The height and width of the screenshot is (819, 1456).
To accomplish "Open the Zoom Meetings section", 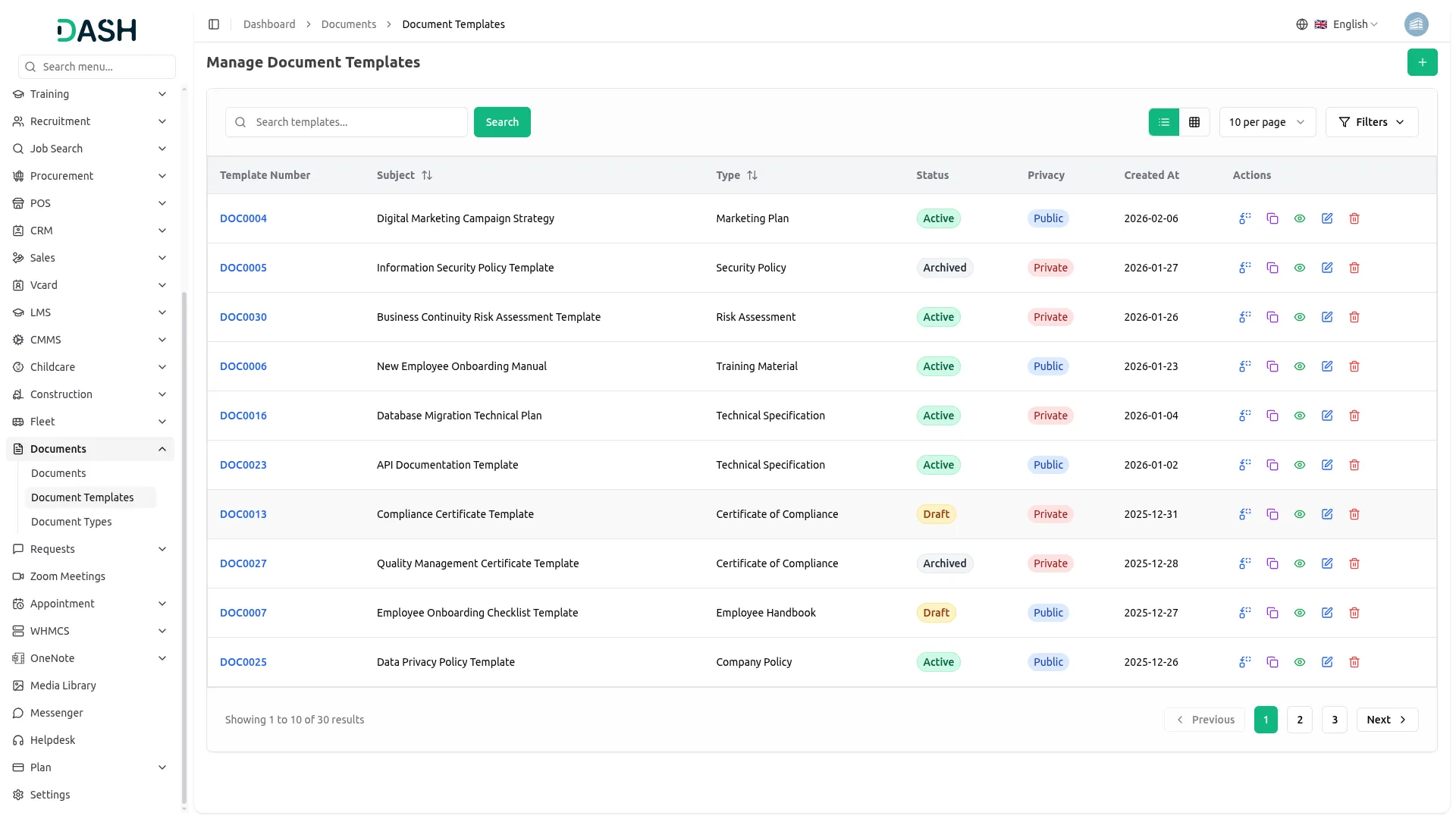I will click(67, 576).
